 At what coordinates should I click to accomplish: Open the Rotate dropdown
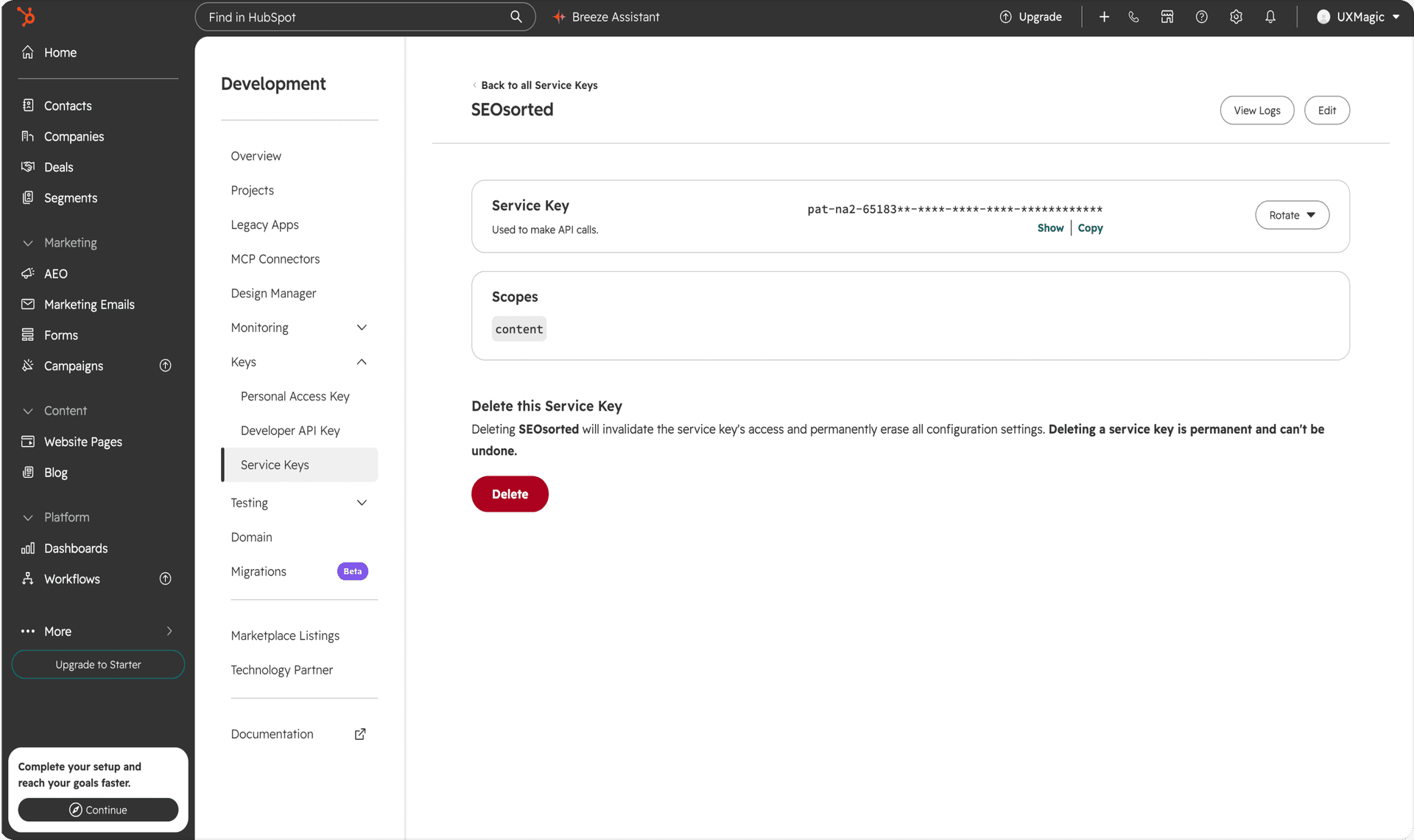coord(1292,215)
